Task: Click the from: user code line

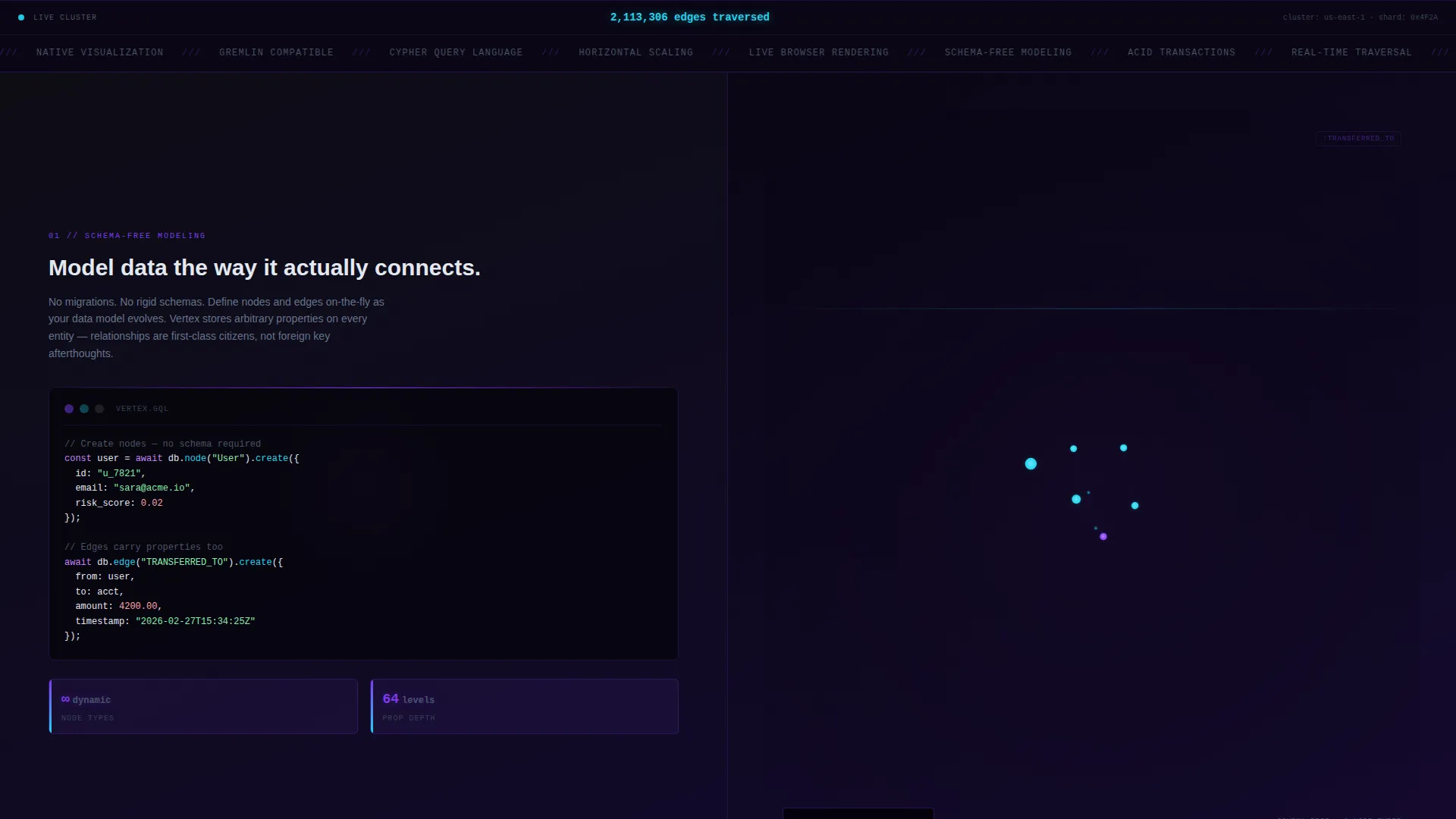Action: 105,577
